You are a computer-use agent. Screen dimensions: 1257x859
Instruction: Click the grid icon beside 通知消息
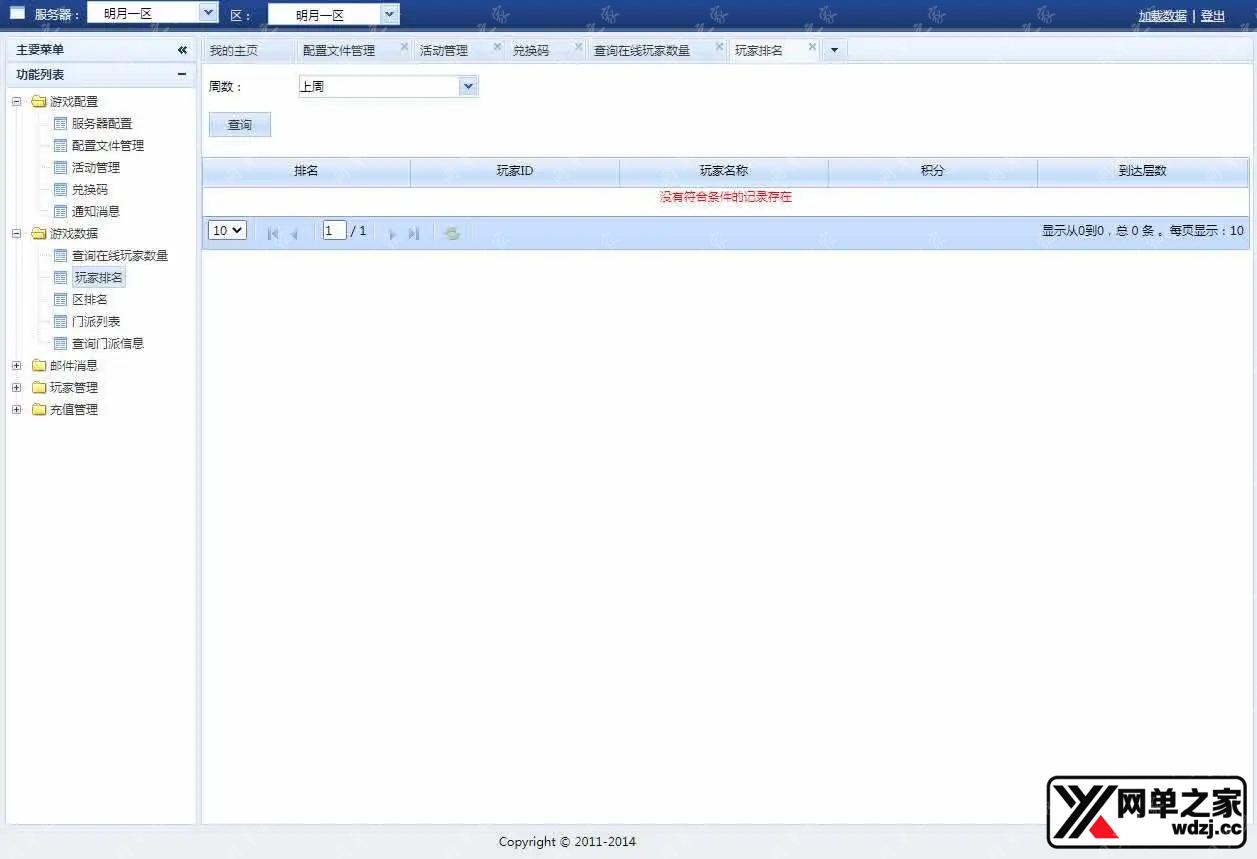tap(61, 211)
